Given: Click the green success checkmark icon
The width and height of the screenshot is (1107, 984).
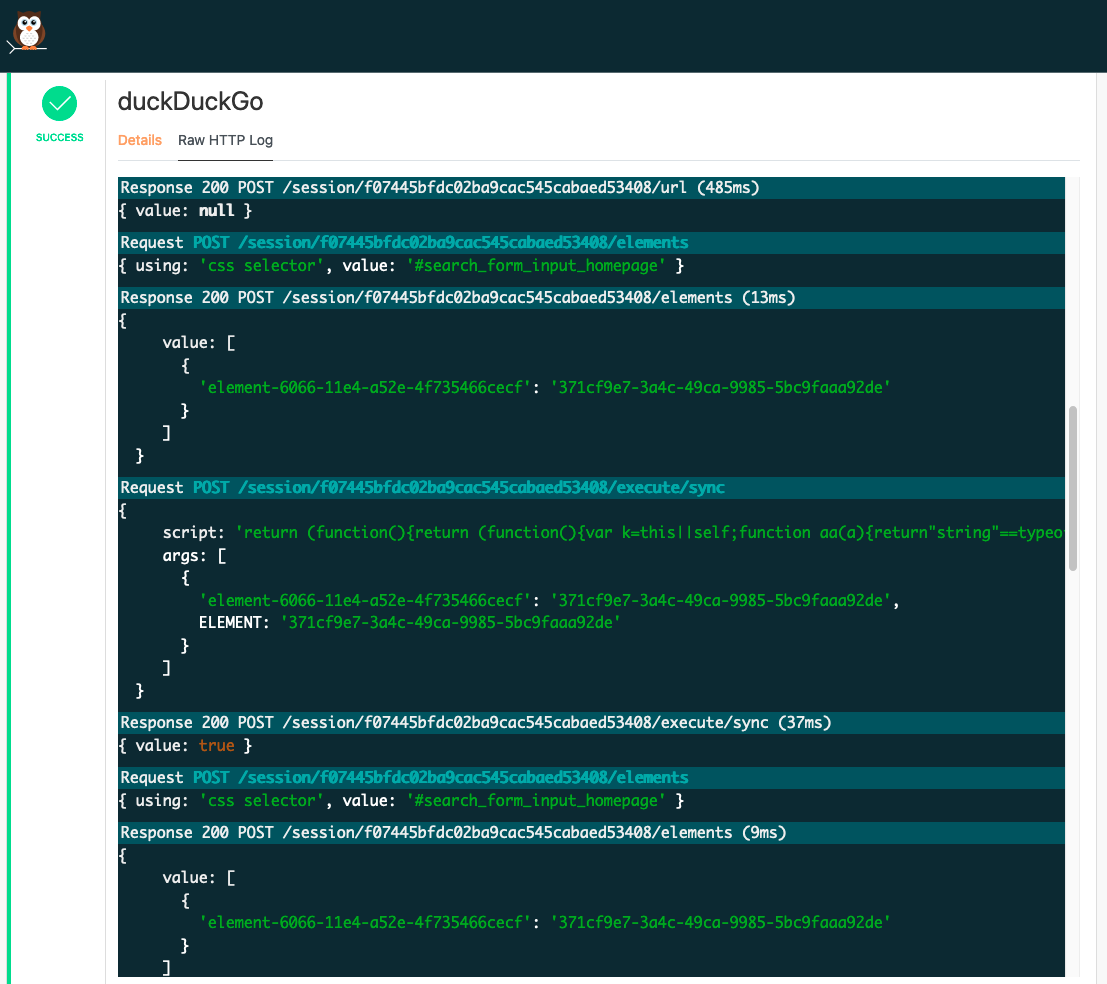Looking at the screenshot, I should pos(59,104).
